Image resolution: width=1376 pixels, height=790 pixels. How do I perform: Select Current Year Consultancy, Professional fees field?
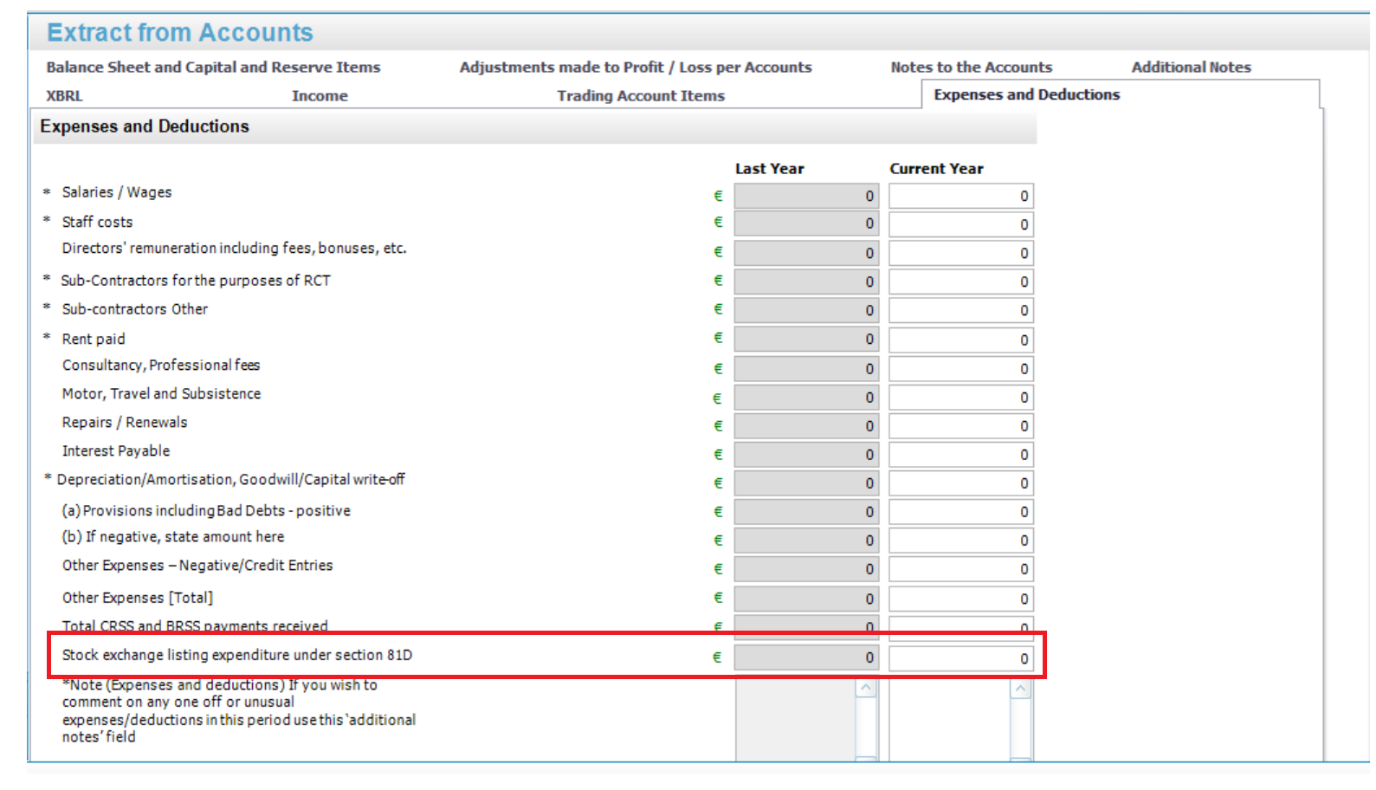pyautogui.click(x=961, y=369)
